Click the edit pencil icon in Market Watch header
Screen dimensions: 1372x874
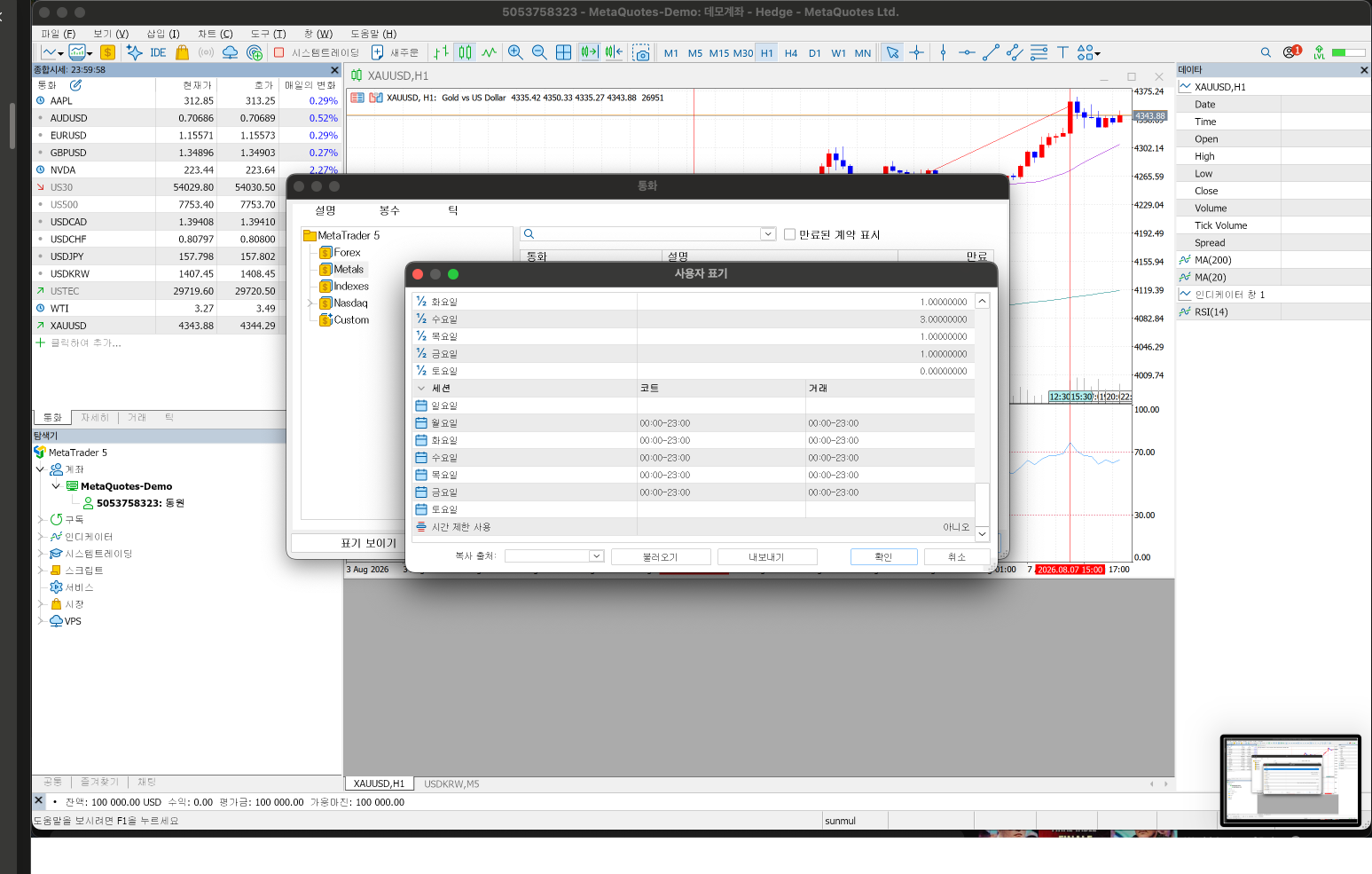tap(75, 85)
